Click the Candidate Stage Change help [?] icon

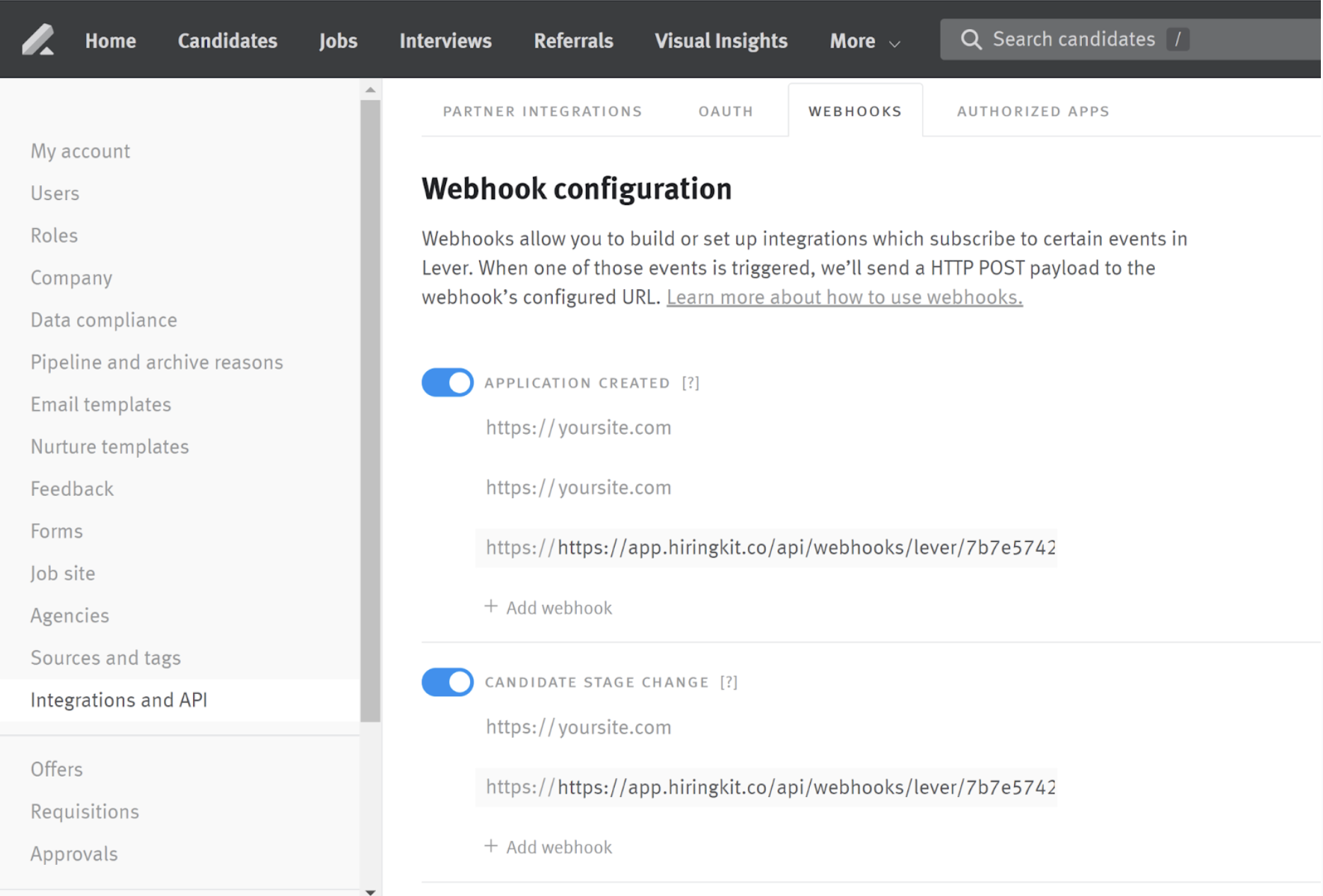(x=729, y=683)
